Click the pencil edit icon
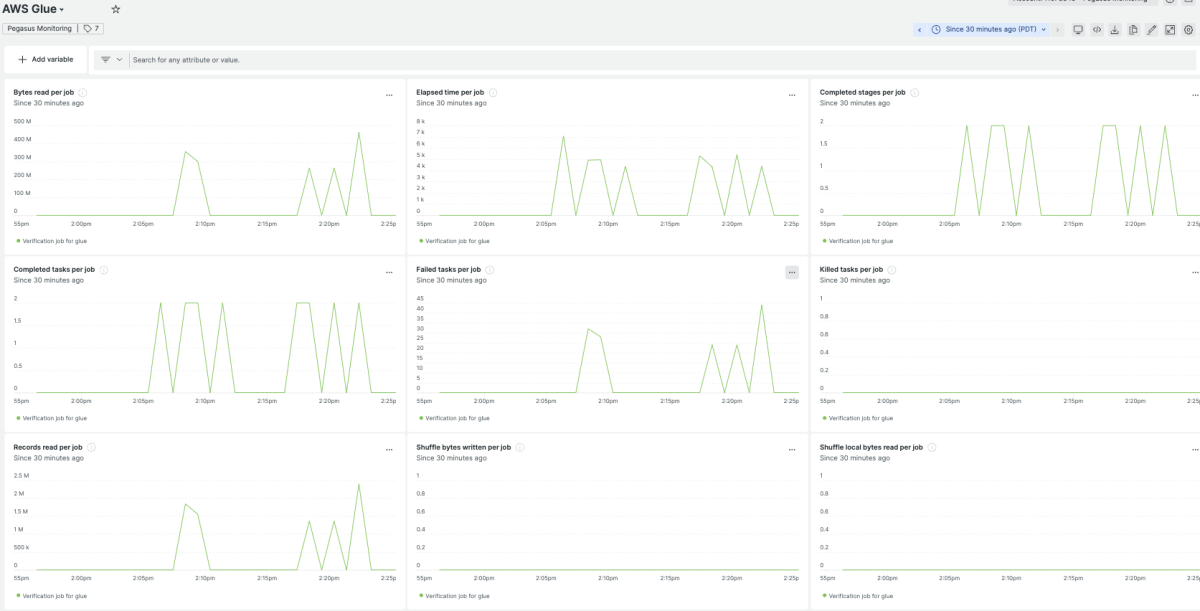Image resolution: width=1200 pixels, height=611 pixels. click(x=1152, y=30)
